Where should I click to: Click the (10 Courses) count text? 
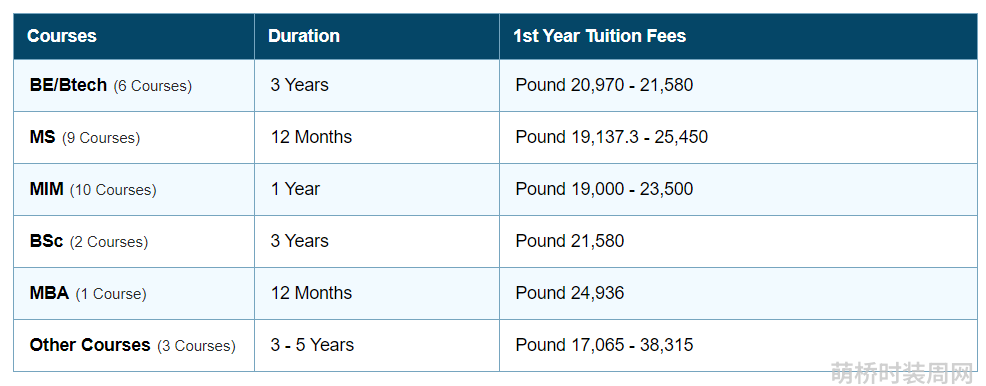113,190
